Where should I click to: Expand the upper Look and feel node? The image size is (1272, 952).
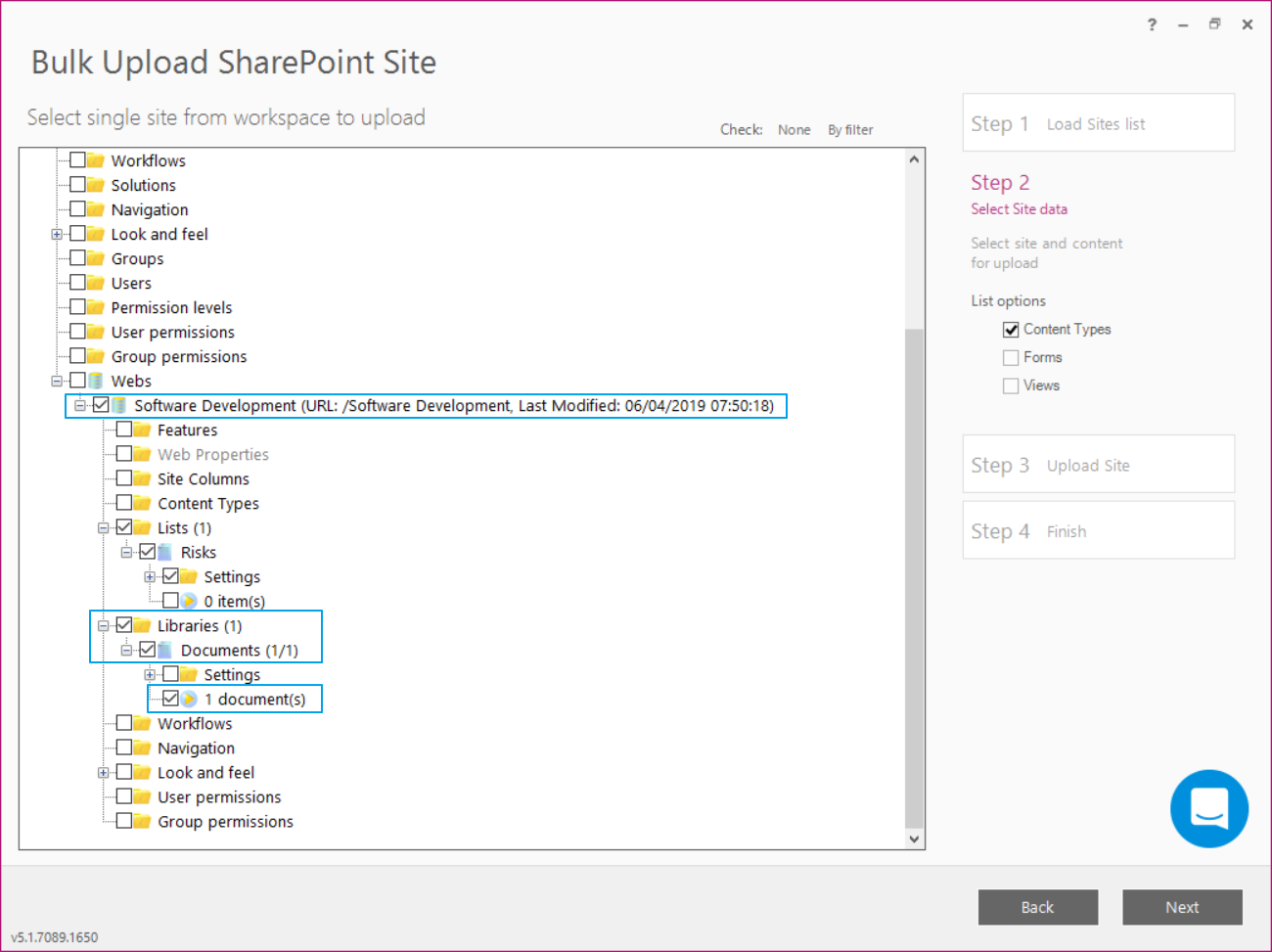[x=57, y=235]
